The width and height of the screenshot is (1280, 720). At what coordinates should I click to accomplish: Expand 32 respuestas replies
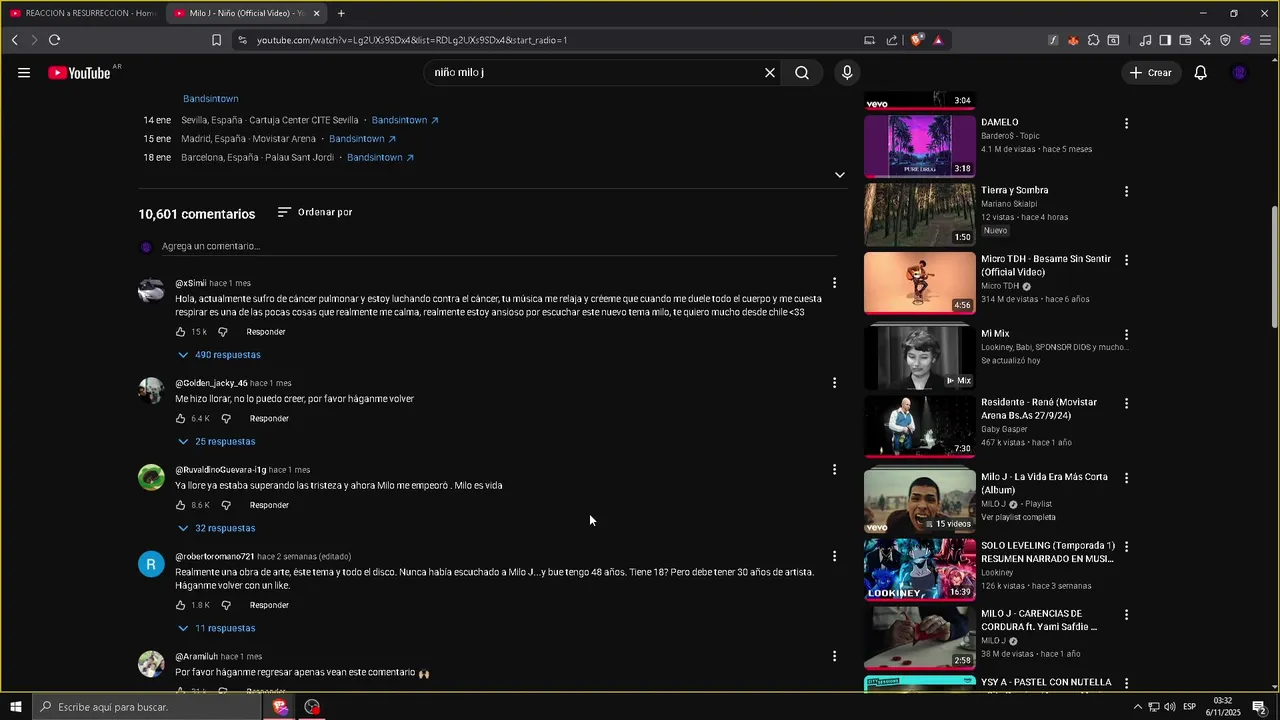(x=216, y=529)
